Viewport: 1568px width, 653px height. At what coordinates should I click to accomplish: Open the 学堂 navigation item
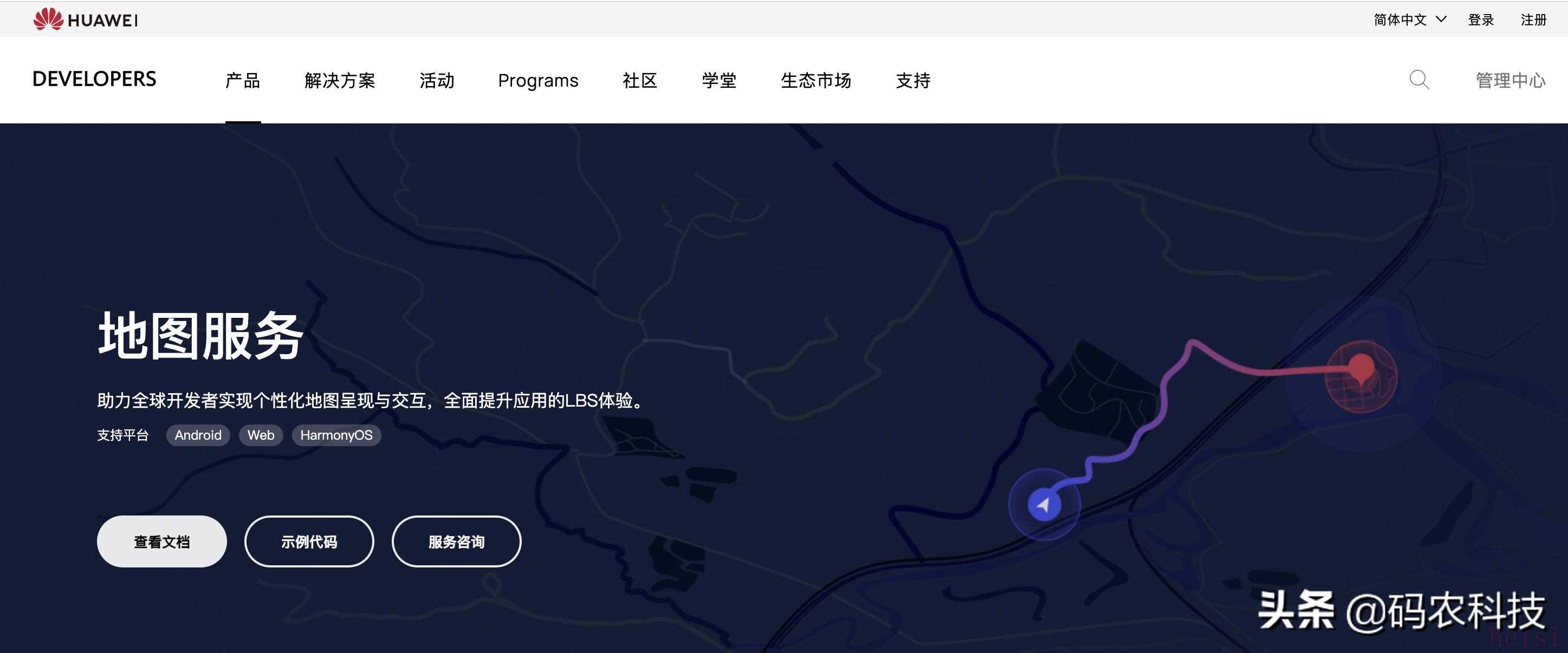719,80
